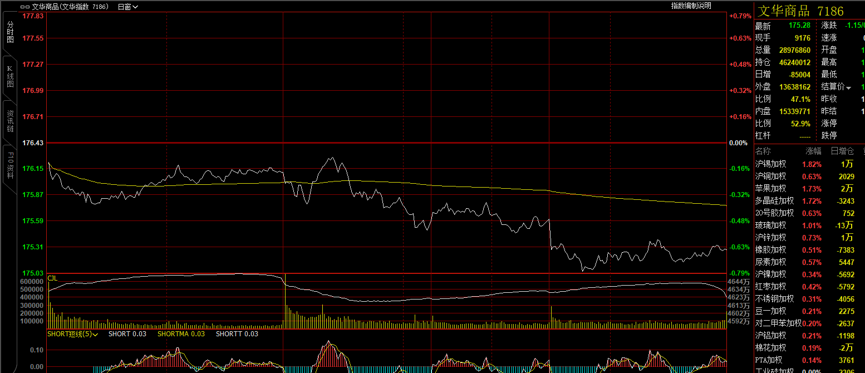The width and height of the screenshot is (865, 373).
Task: Click the -3243 value for 多晶硅加权
Action: click(845, 201)
